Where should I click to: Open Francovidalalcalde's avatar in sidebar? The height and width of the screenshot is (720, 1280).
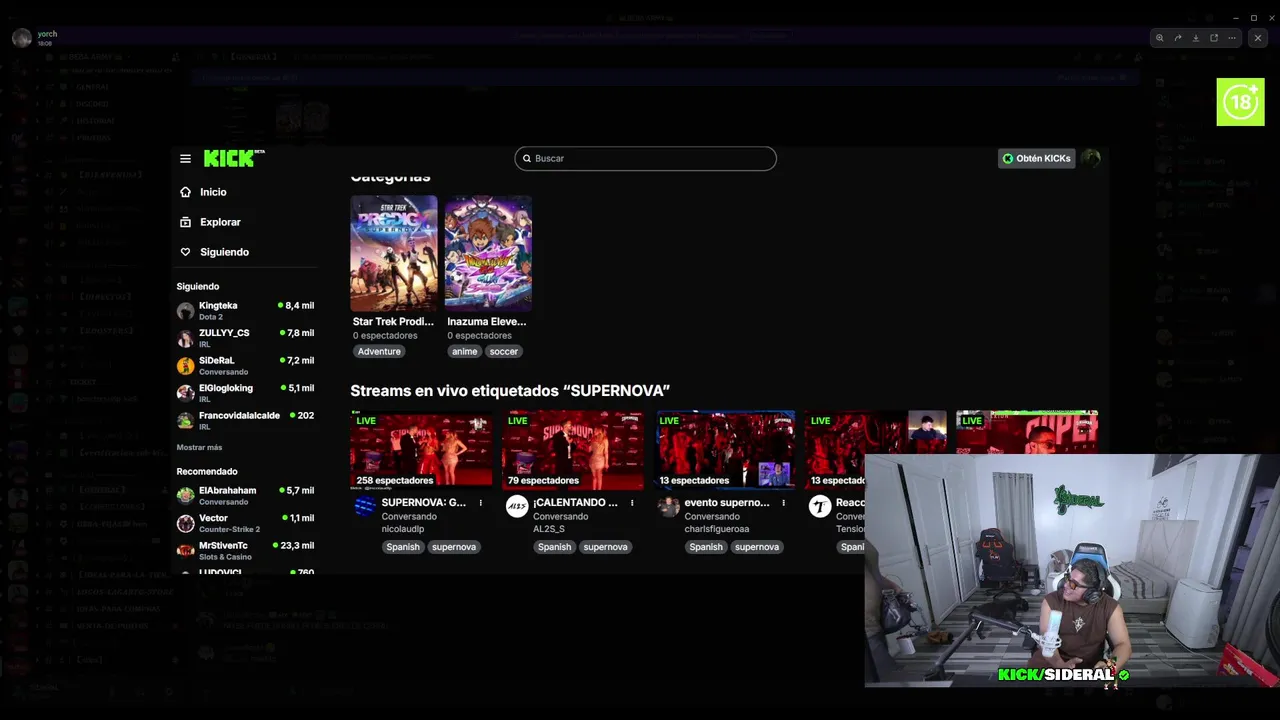pyautogui.click(x=185, y=421)
